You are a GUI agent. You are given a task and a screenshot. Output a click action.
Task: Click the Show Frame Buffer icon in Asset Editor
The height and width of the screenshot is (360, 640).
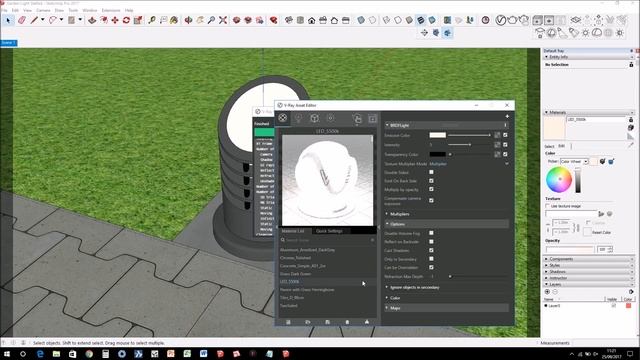[372, 119]
